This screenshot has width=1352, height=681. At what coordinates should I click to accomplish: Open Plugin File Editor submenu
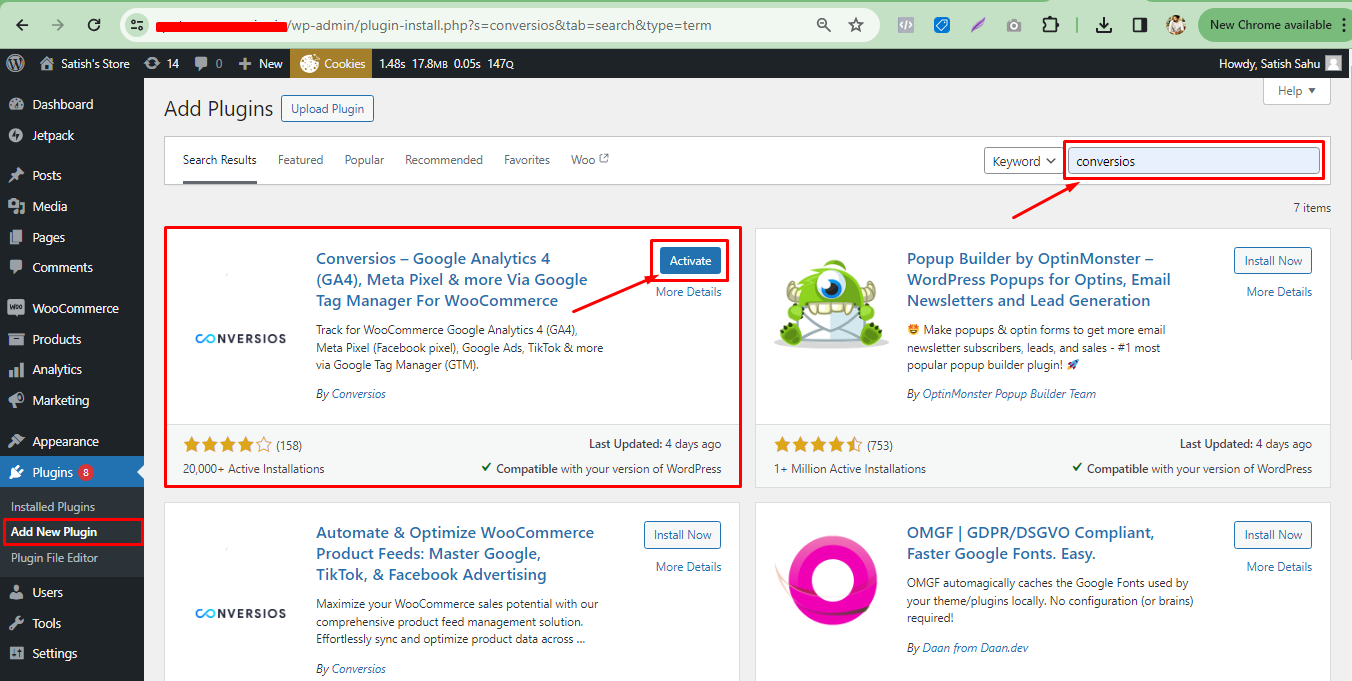(55, 558)
